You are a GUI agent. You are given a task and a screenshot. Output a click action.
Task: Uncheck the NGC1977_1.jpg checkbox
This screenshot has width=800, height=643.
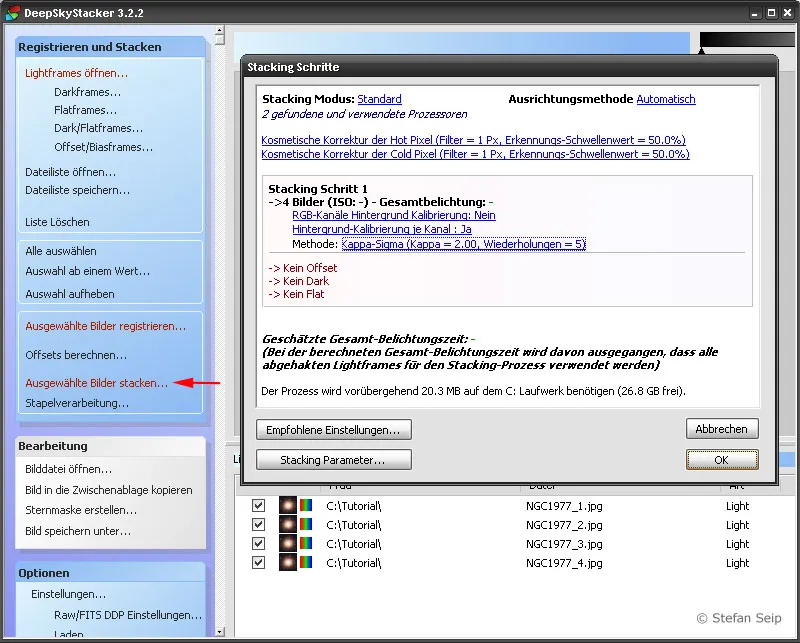[259, 506]
